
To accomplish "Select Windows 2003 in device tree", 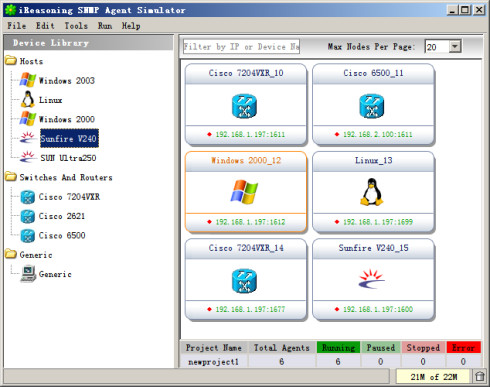I will 67,80.
